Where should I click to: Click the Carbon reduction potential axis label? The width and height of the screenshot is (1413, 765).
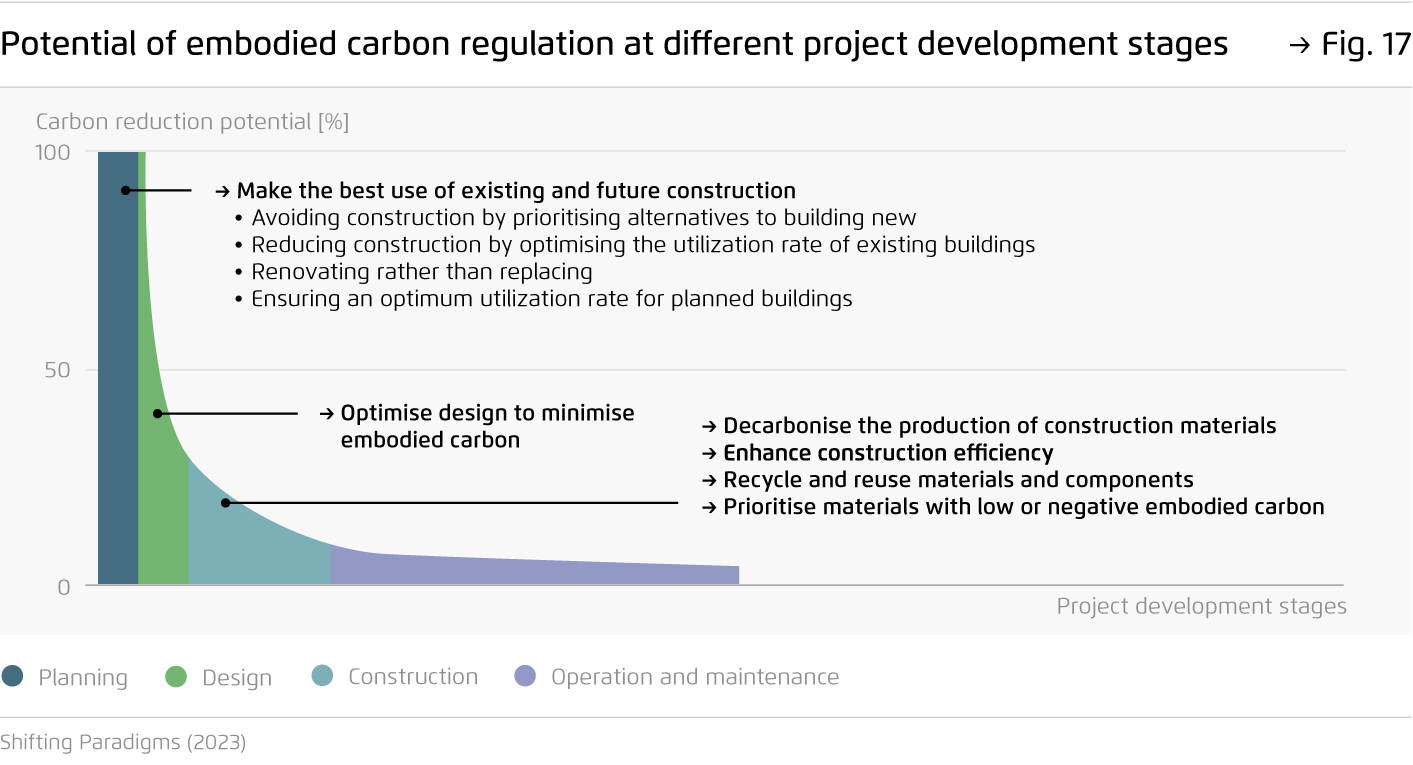click(x=192, y=122)
